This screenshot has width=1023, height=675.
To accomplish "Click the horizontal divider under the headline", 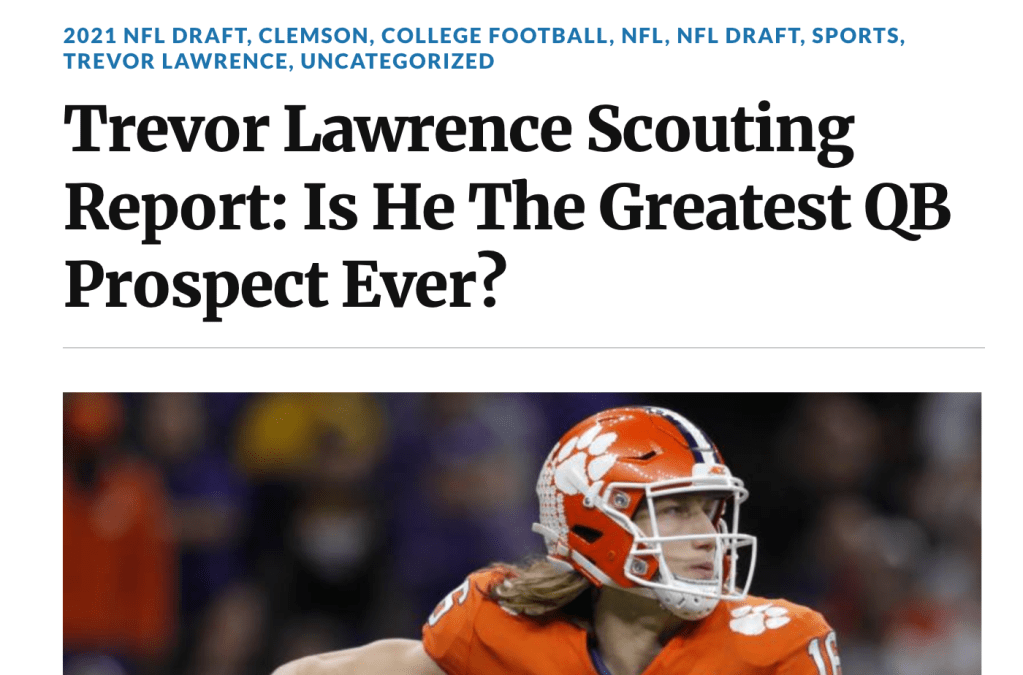I will [x=523, y=348].
